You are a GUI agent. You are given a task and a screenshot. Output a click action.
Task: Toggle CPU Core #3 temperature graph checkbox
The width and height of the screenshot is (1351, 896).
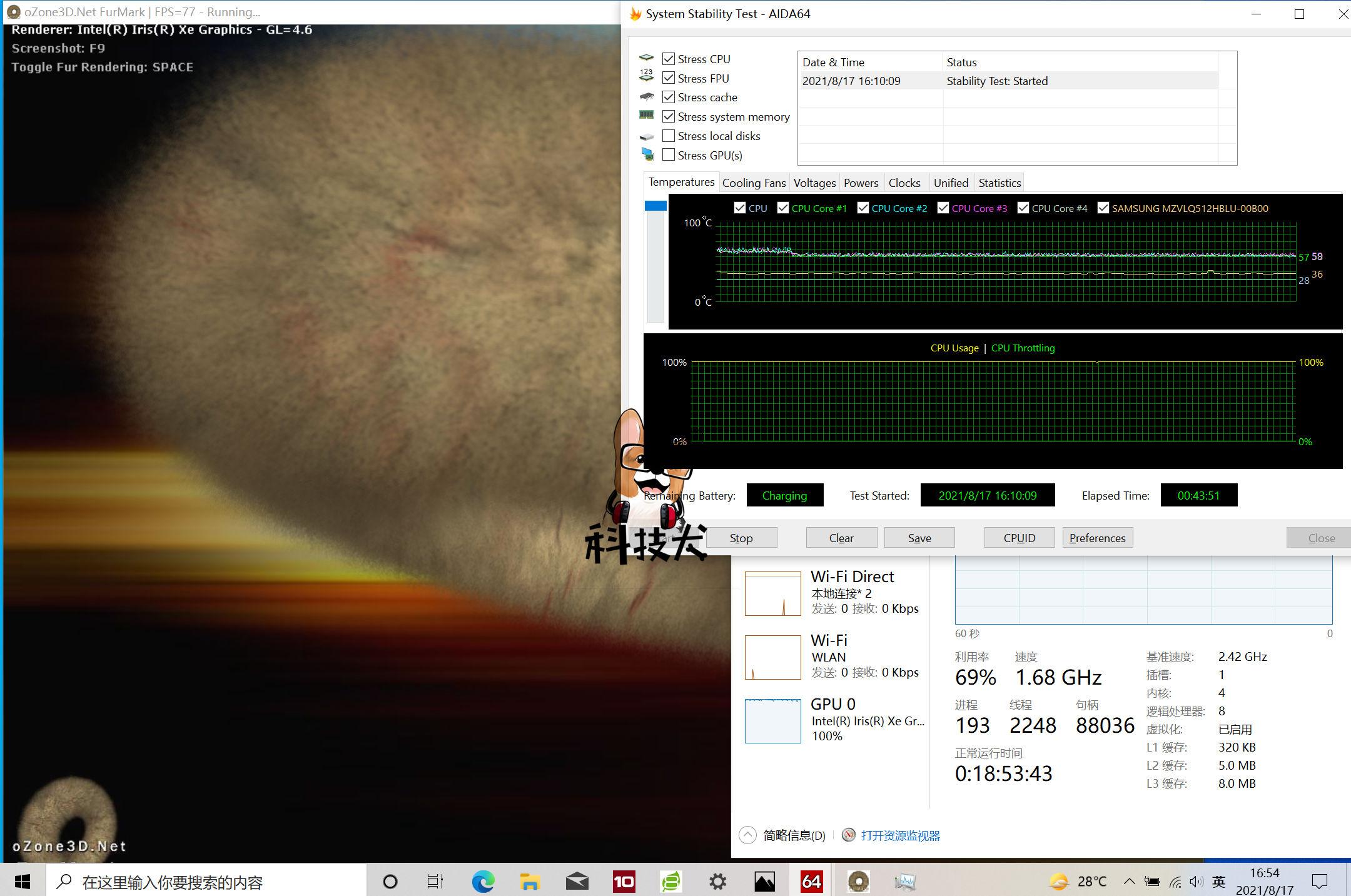click(943, 208)
